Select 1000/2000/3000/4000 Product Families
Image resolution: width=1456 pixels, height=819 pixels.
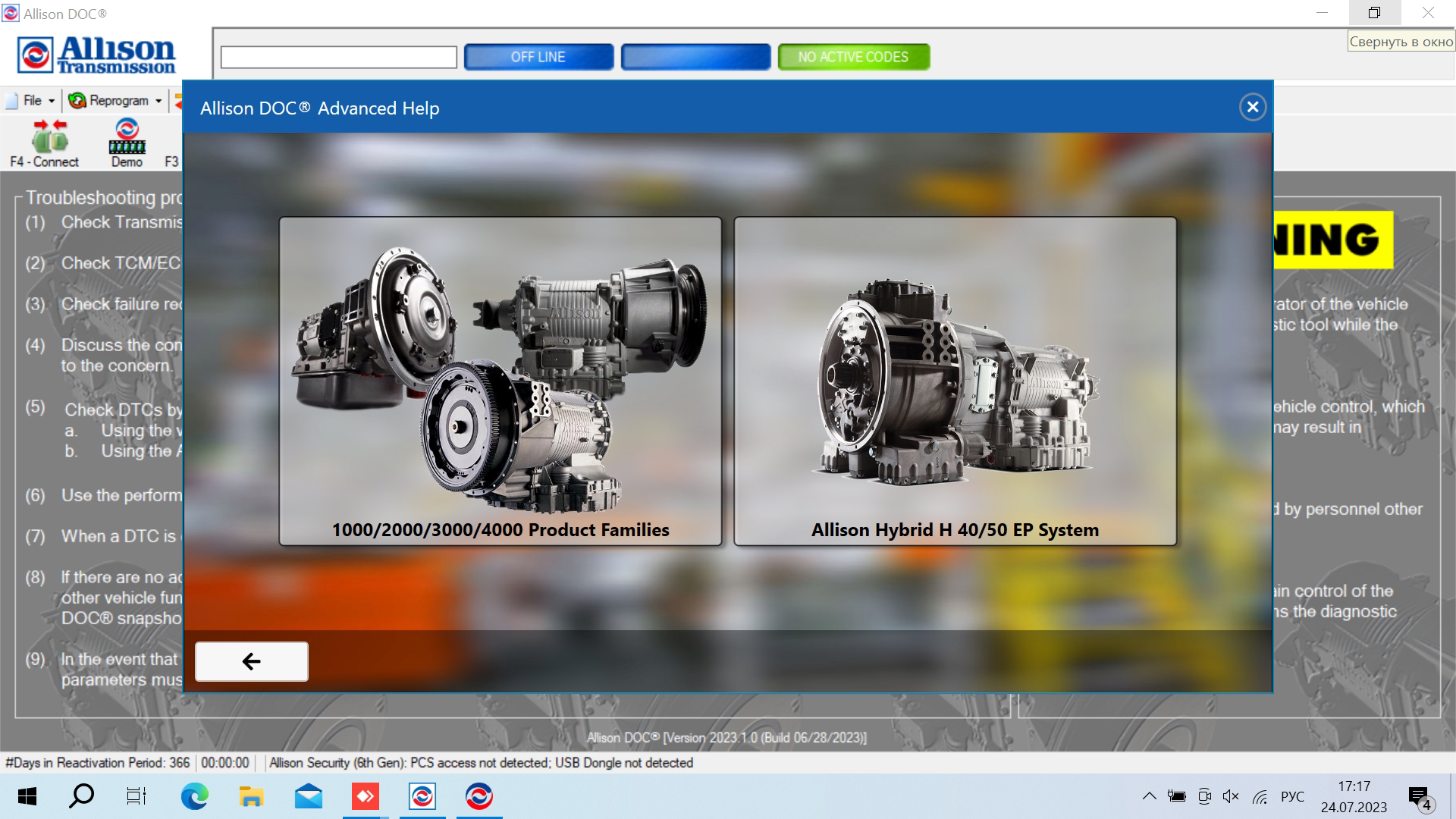500,379
